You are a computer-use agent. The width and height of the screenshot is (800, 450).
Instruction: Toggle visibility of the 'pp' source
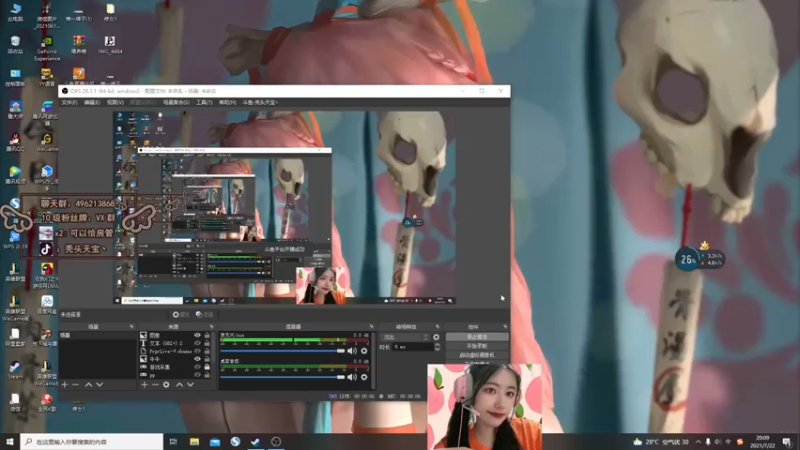click(x=197, y=375)
